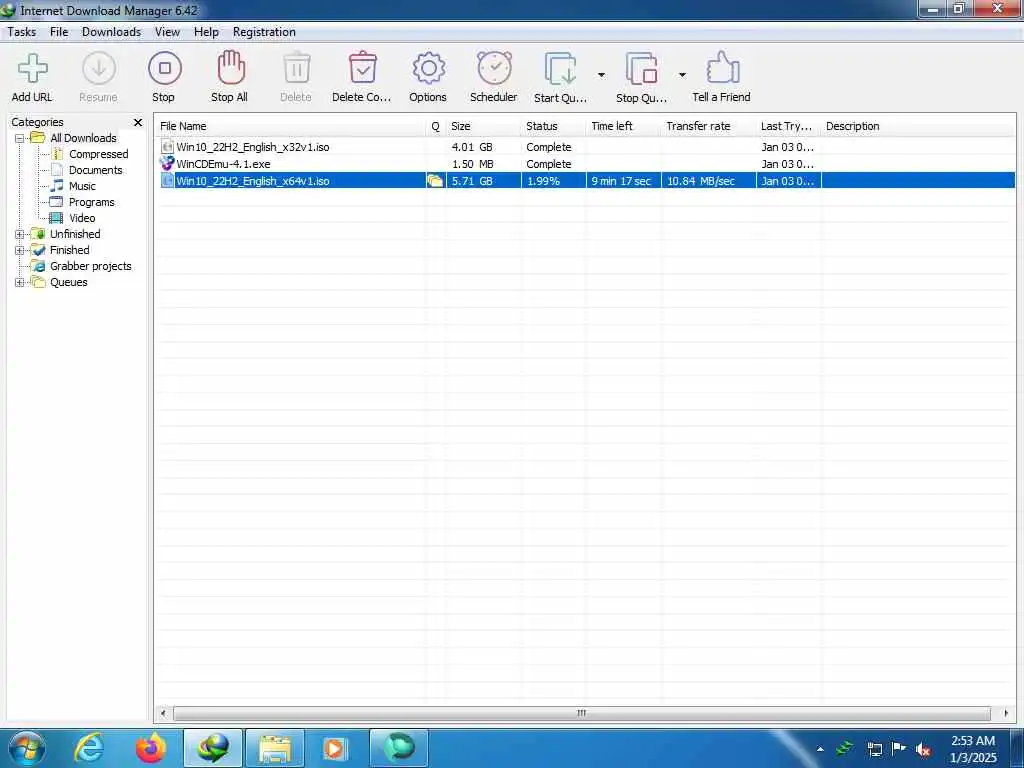Open Stop Queue dropdown arrow
Image resolution: width=1024 pixels, height=768 pixels.
[682, 75]
